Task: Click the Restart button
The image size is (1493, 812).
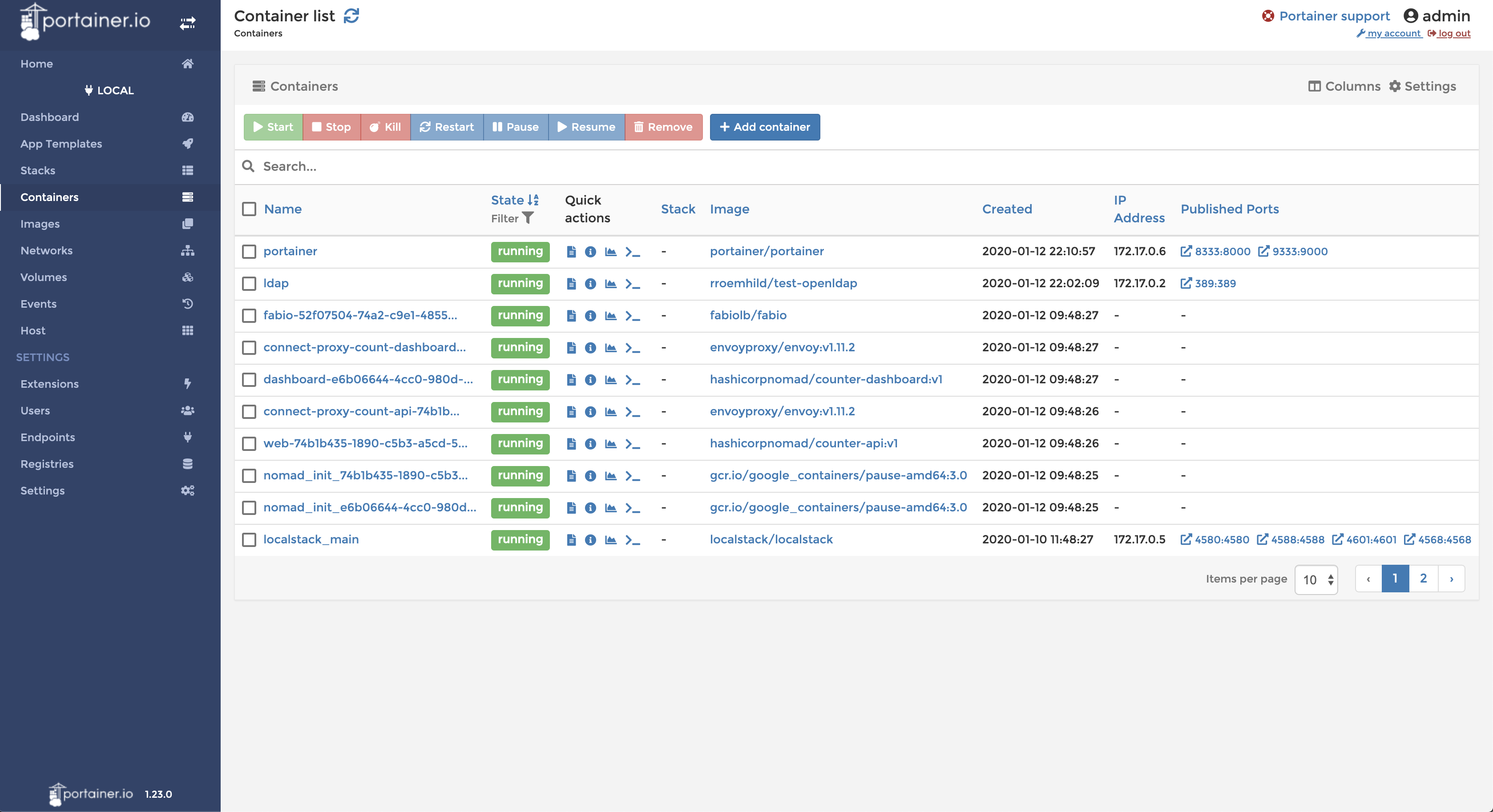Action: point(447,127)
